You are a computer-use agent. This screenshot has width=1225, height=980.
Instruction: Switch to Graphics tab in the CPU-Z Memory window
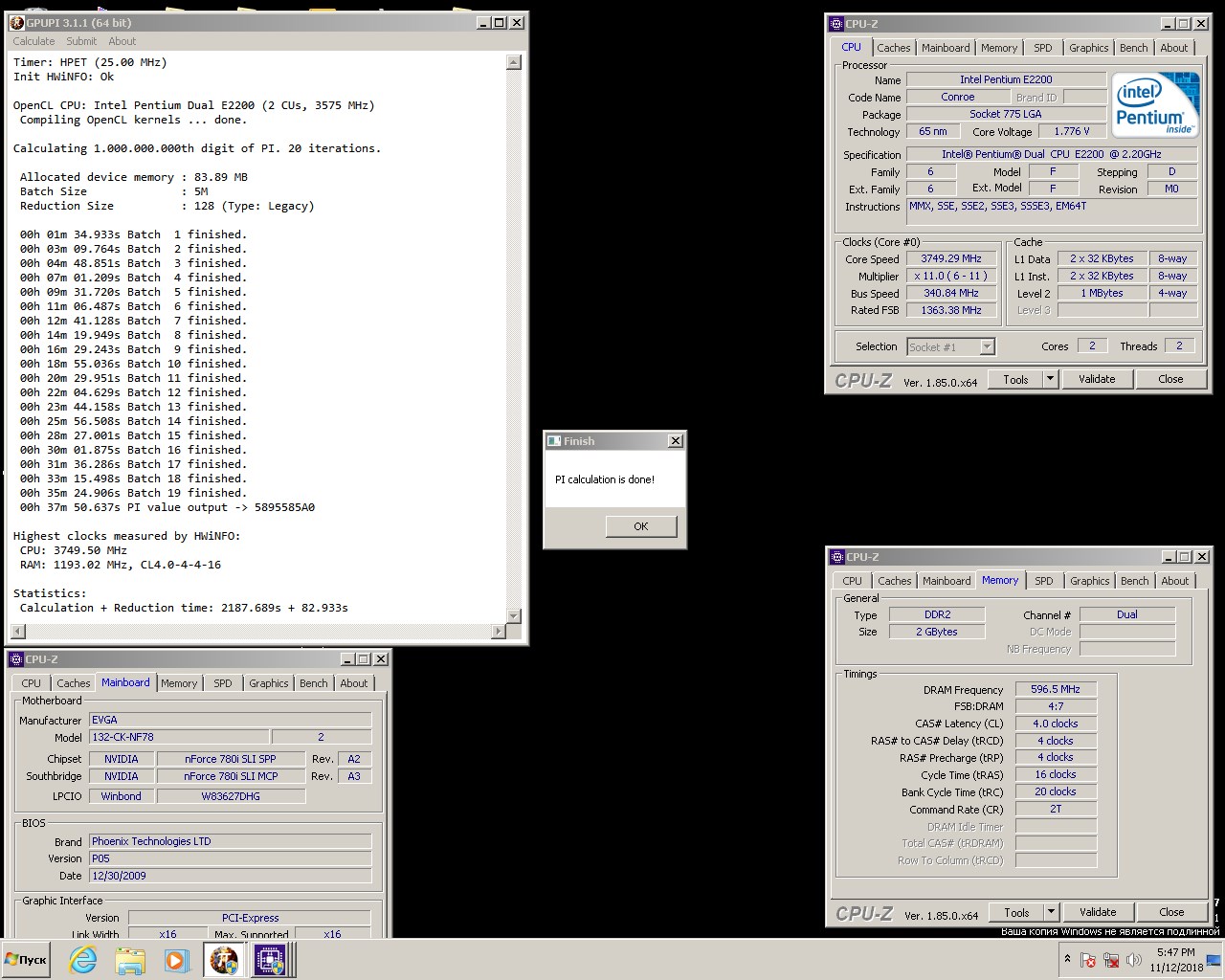coord(1090,581)
